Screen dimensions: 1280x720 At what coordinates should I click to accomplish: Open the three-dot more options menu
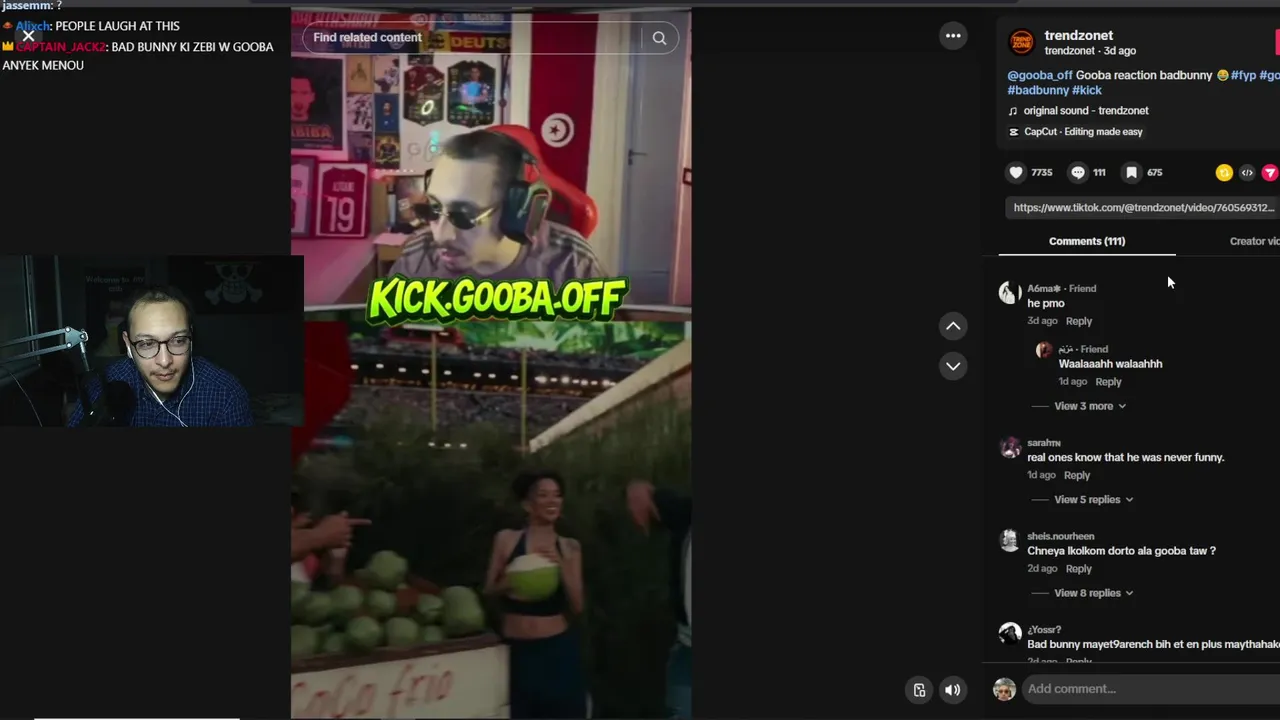953,36
